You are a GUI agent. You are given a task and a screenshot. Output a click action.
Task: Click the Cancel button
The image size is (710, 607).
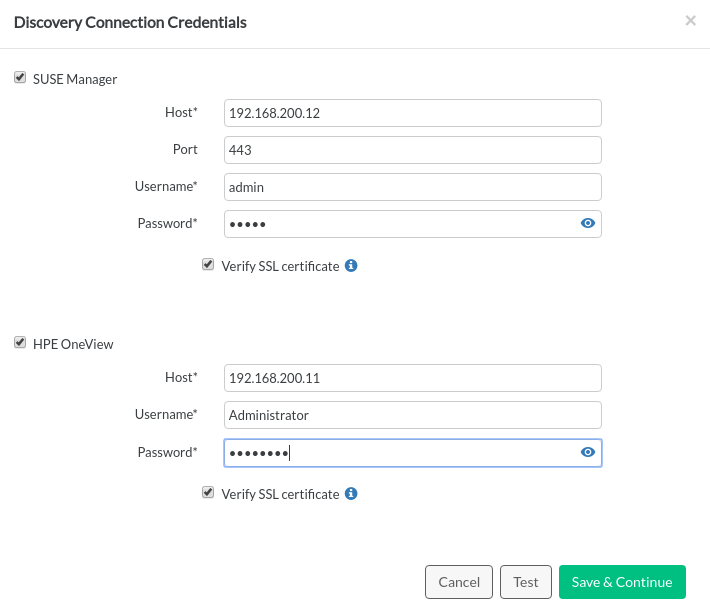tap(459, 582)
